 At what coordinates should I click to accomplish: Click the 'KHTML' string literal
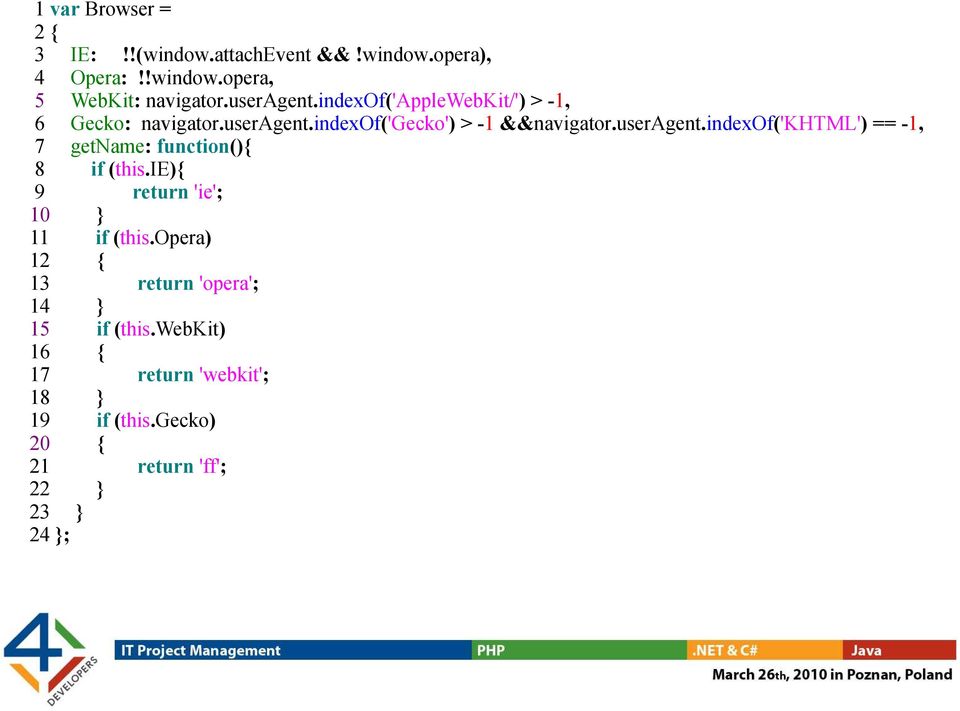[820, 123]
